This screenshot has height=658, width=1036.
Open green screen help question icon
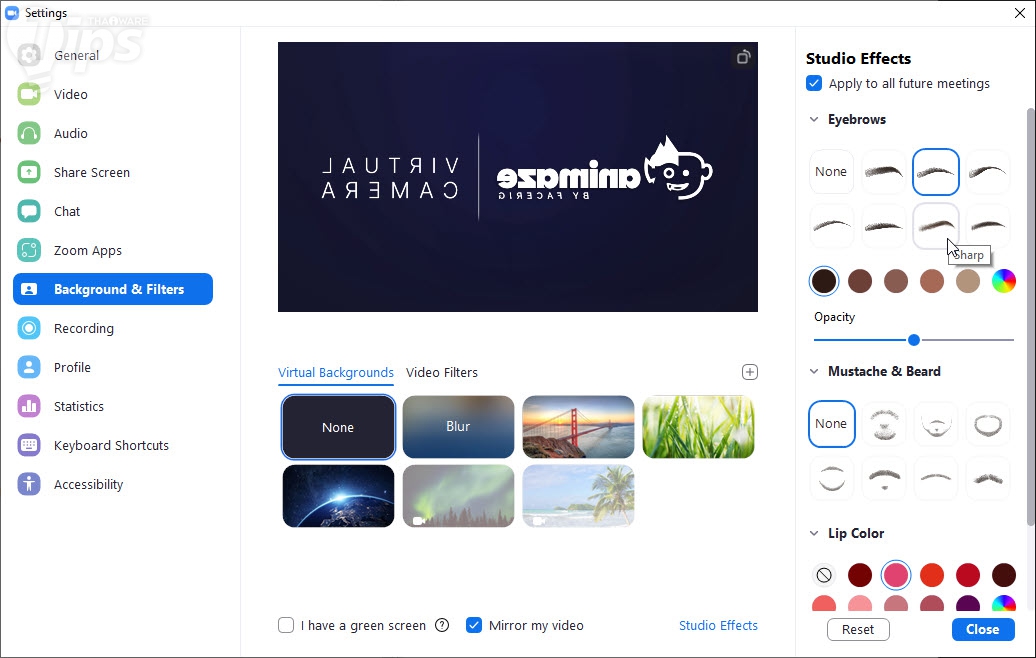[x=443, y=625]
